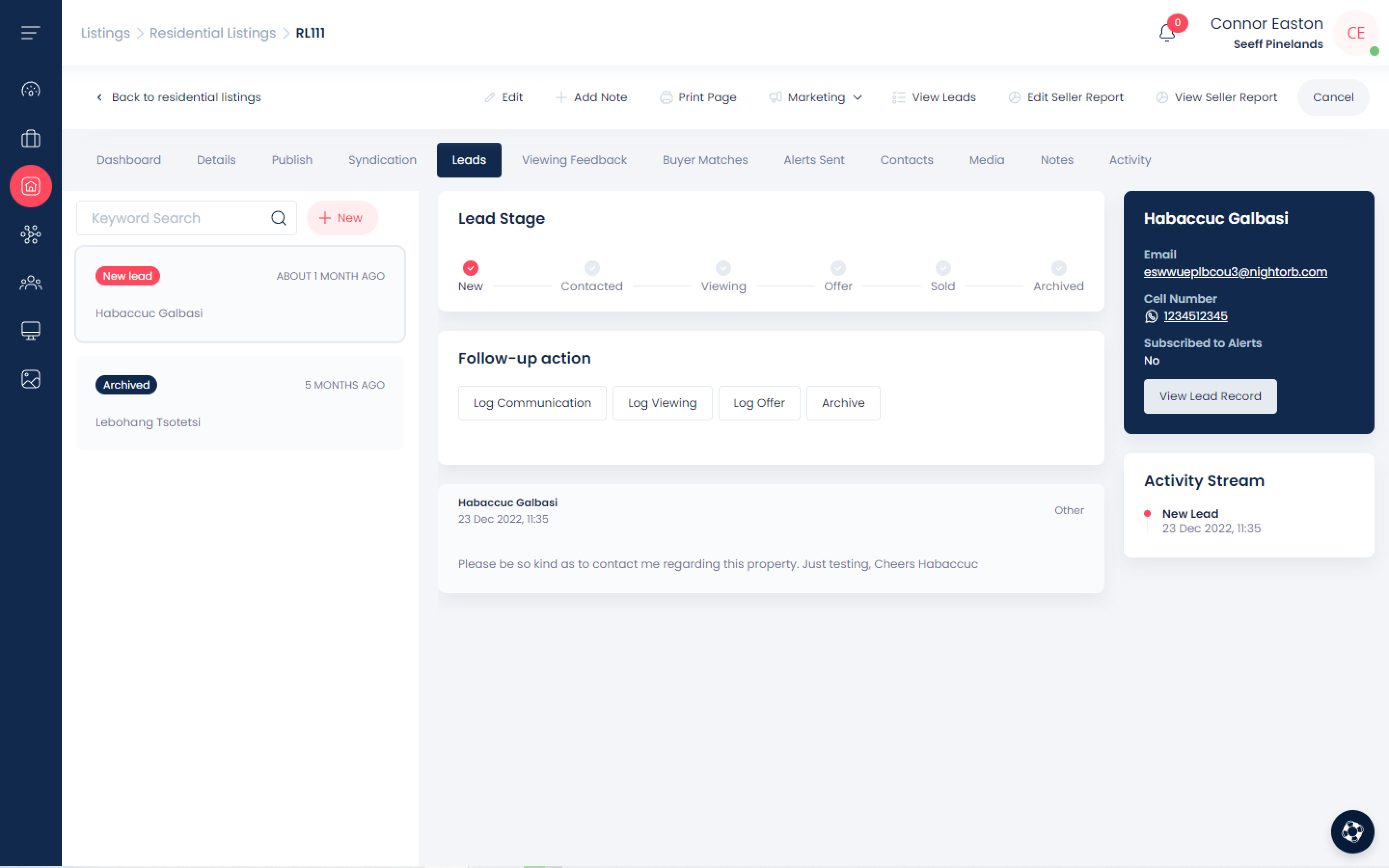Click the monitor icon in sidebar

pos(30,331)
